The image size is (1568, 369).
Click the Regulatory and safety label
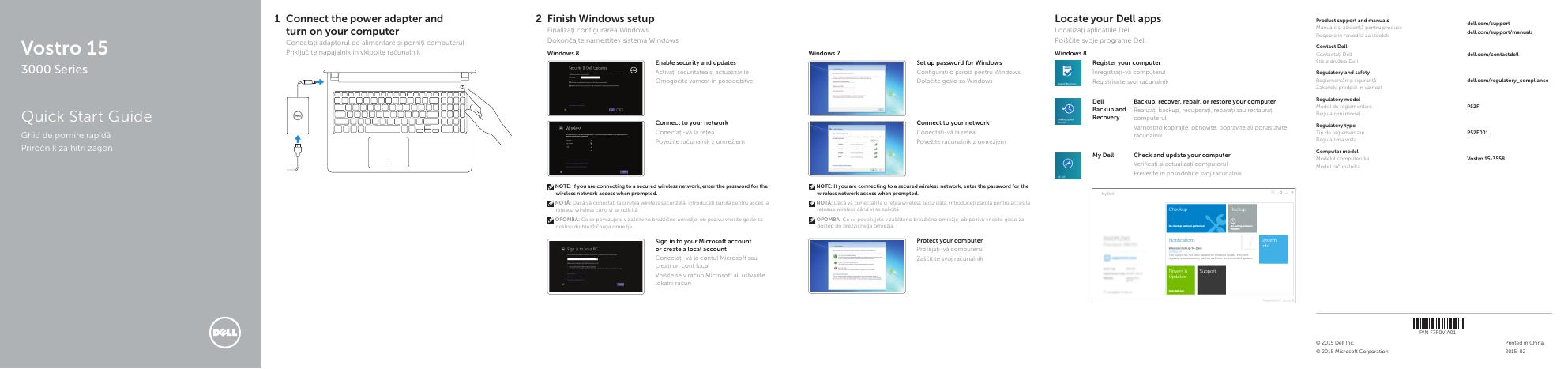(x=1343, y=73)
